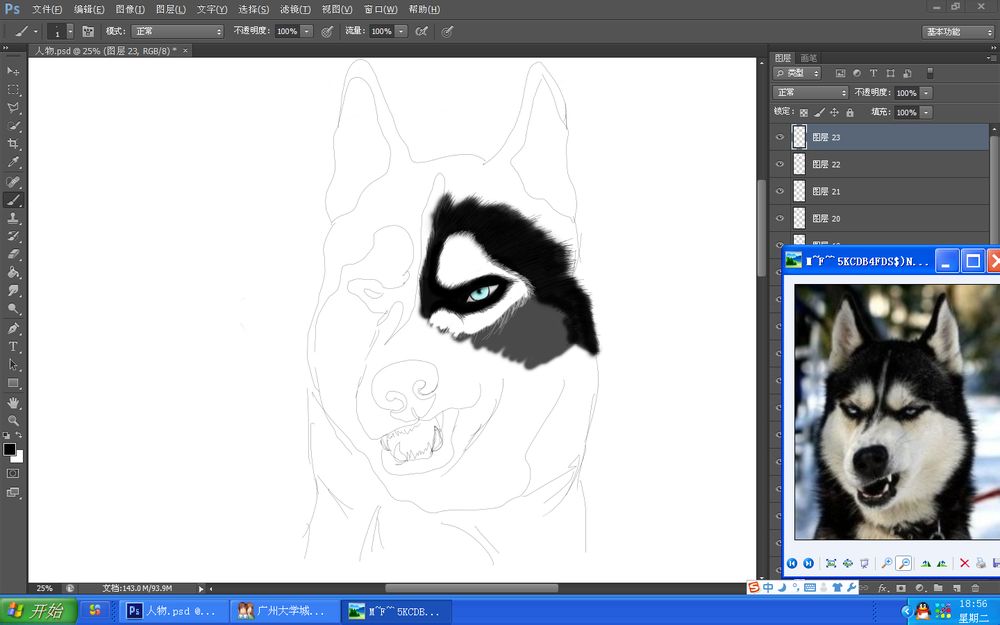Screen dimensions: 1000x625
Task: Select the Horizontal Type tool
Action: pos(13,346)
